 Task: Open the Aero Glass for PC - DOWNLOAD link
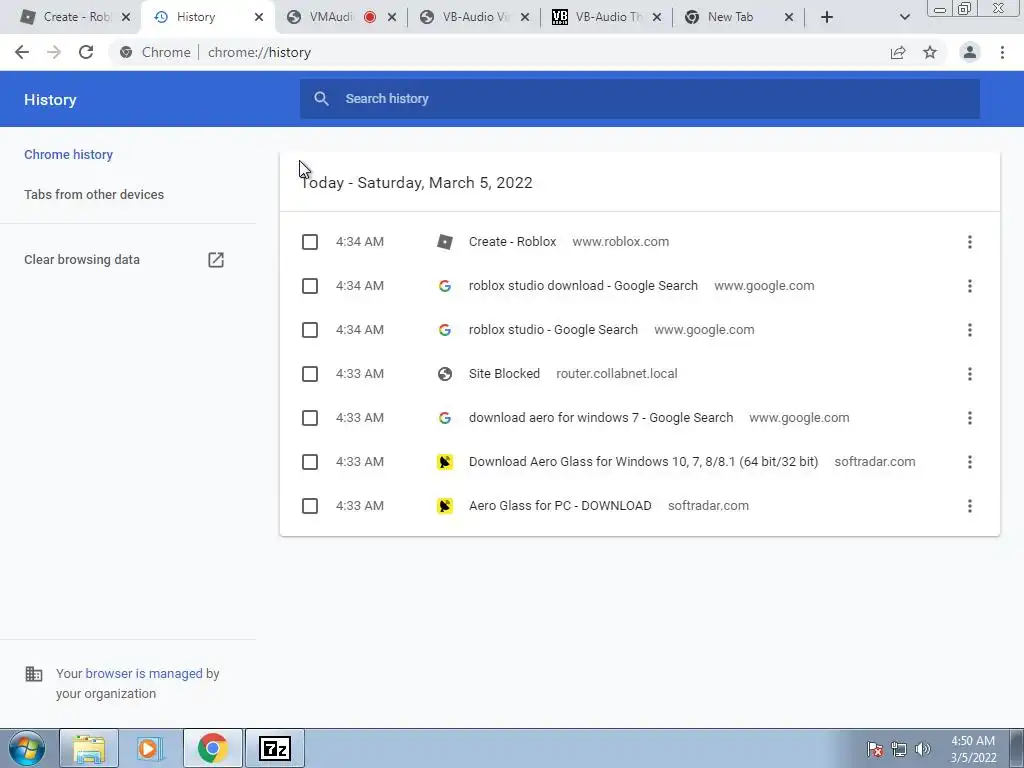(x=560, y=506)
